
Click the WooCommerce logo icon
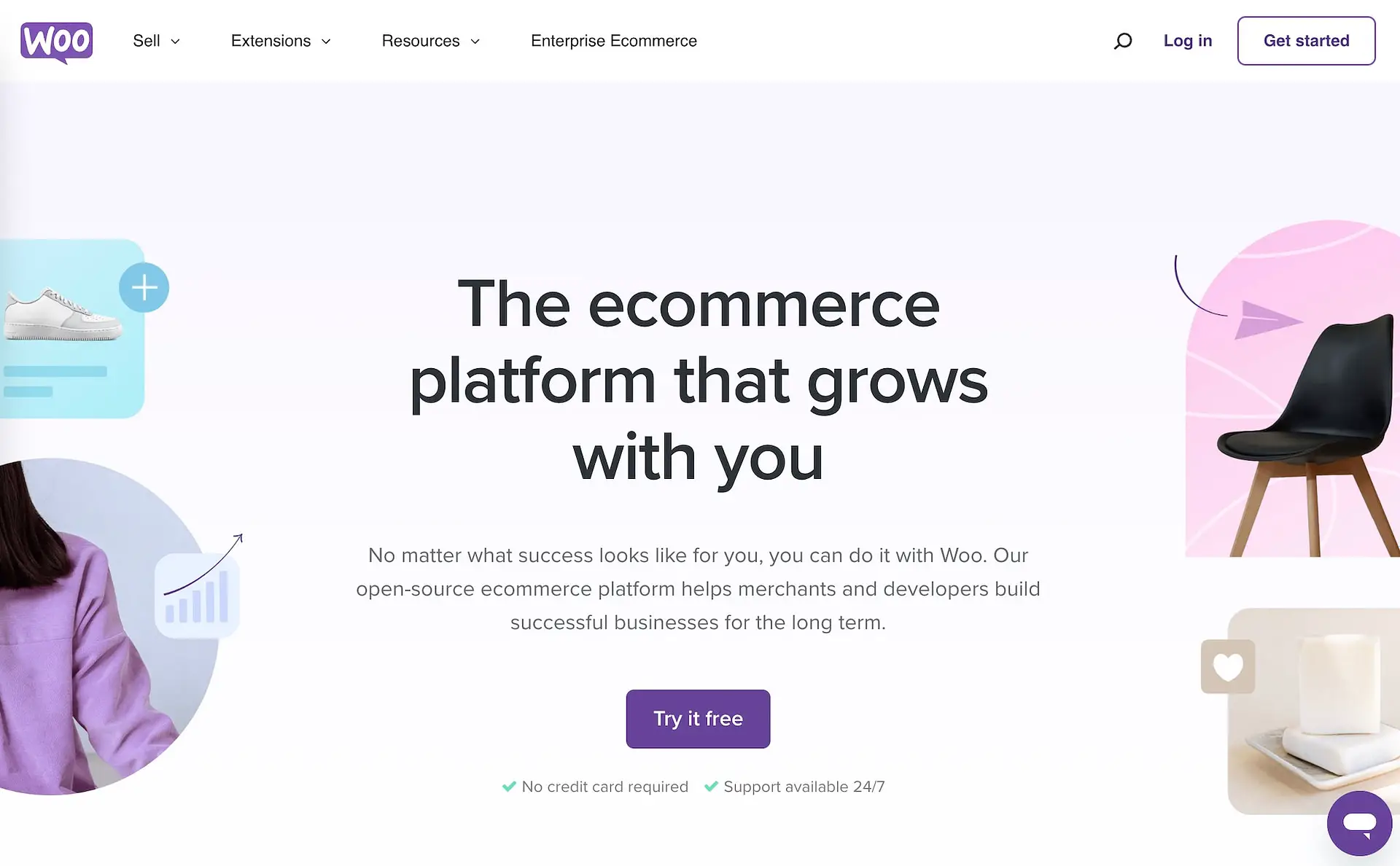coord(58,40)
